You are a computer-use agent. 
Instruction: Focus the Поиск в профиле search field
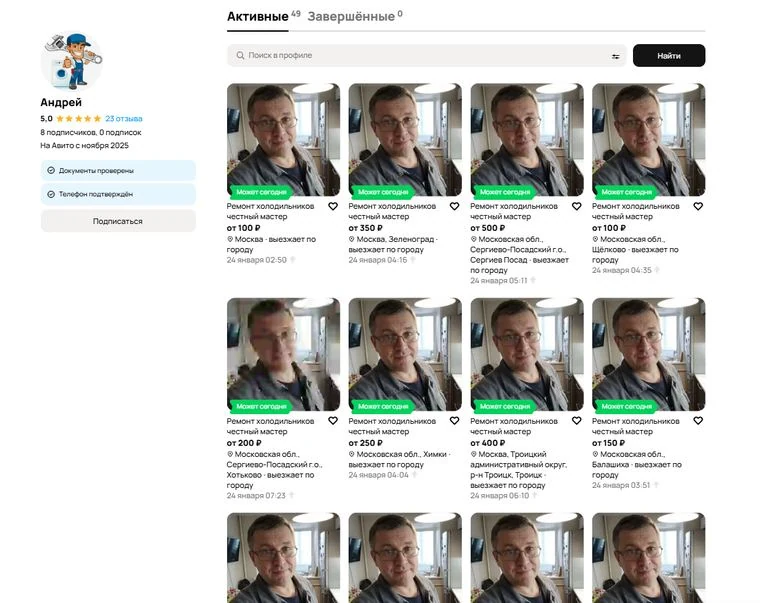pyautogui.click(x=427, y=56)
